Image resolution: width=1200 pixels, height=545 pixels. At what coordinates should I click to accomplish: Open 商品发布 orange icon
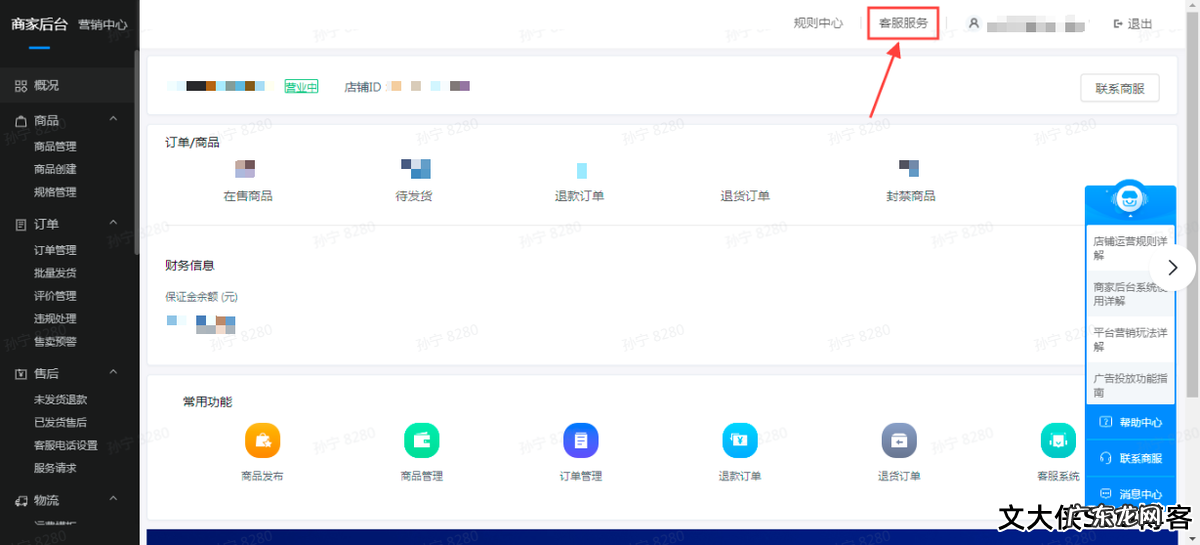(262, 440)
